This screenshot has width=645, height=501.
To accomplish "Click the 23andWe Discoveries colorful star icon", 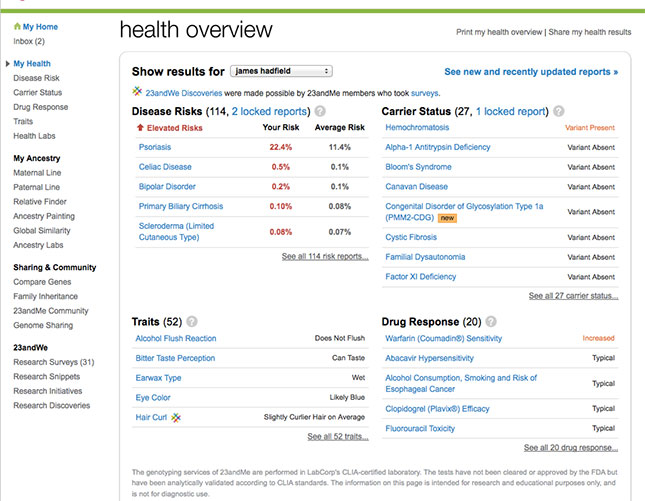I will click(x=137, y=91).
